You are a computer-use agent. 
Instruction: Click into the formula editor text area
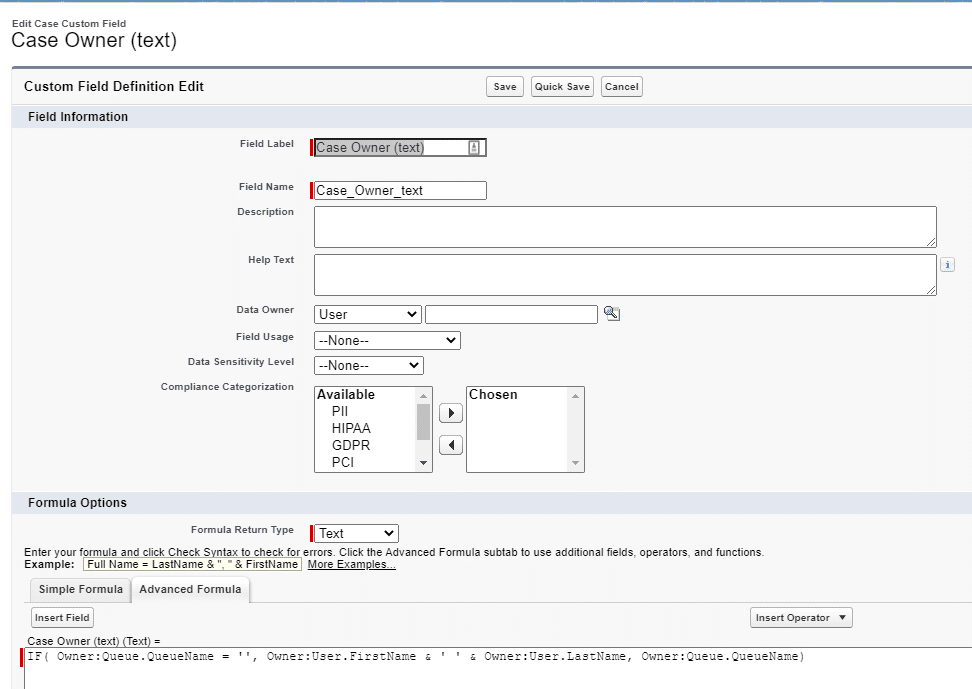tap(498, 669)
